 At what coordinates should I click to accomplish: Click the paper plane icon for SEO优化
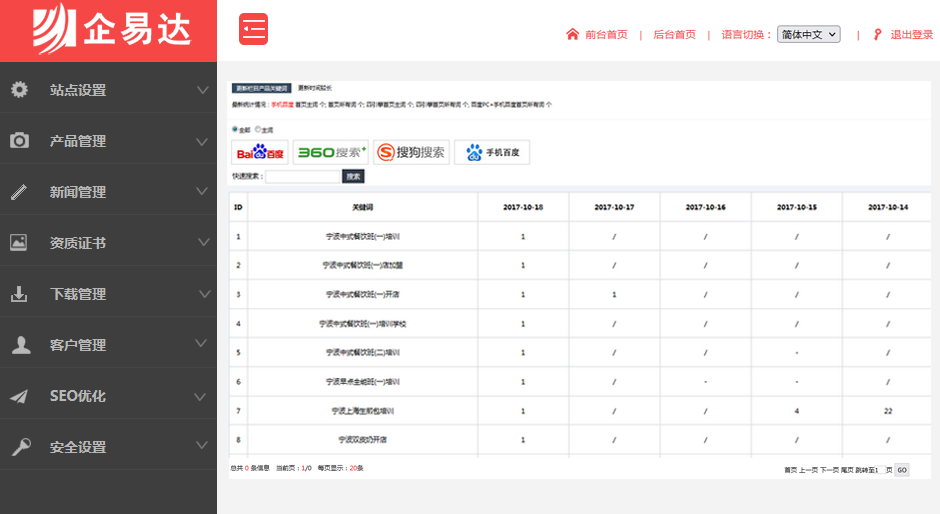(x=19, y=396)
